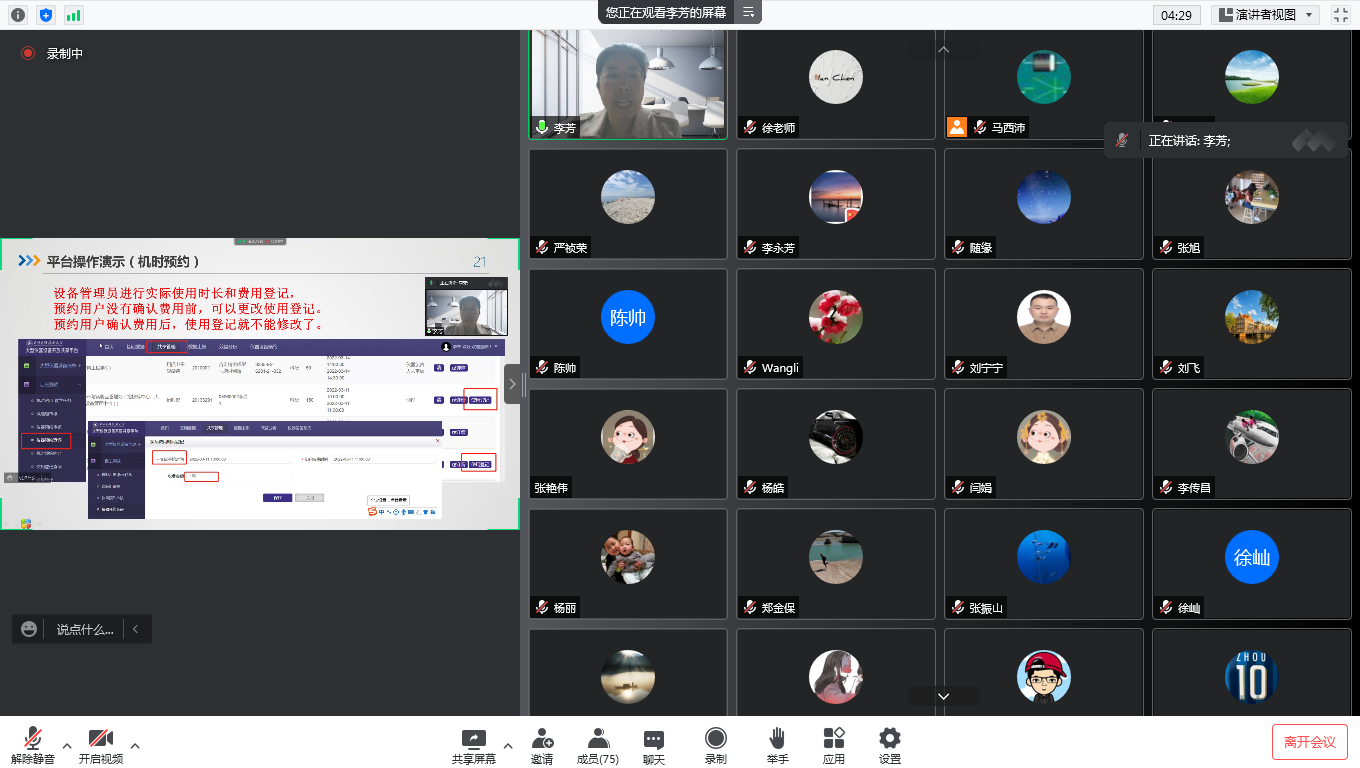1360x768 pixels.
Task: Open the Invite (邀请) icon
Action: [542, 745]
